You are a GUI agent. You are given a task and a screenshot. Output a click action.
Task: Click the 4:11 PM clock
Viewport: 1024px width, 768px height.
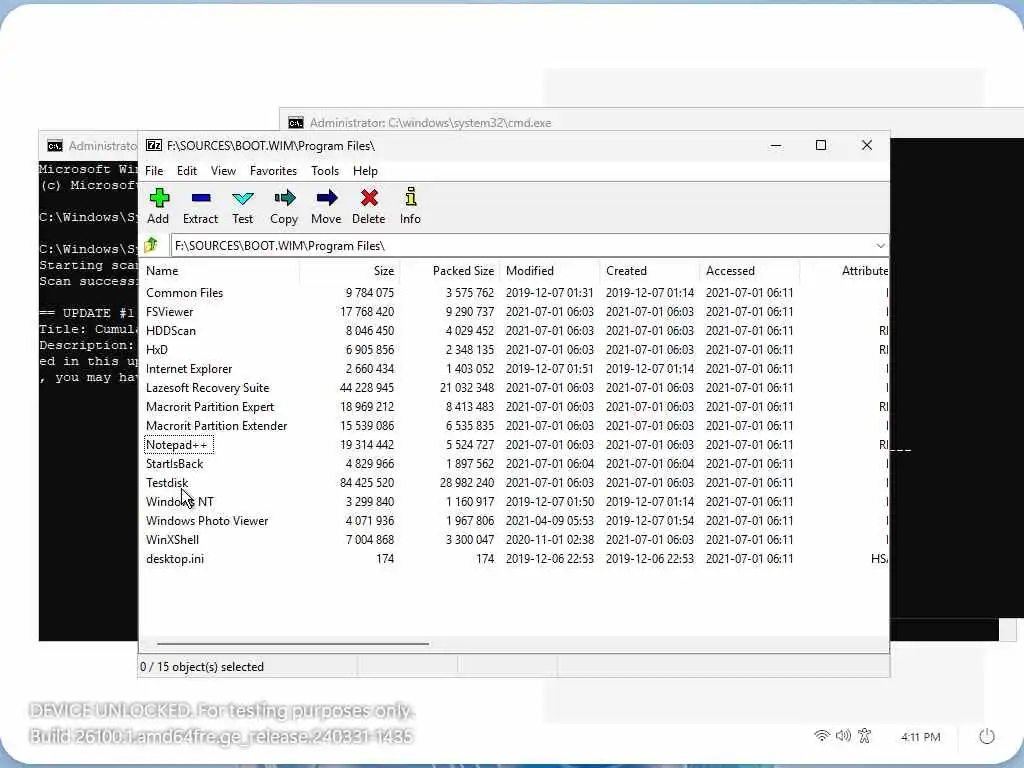(x=920, y=737)
